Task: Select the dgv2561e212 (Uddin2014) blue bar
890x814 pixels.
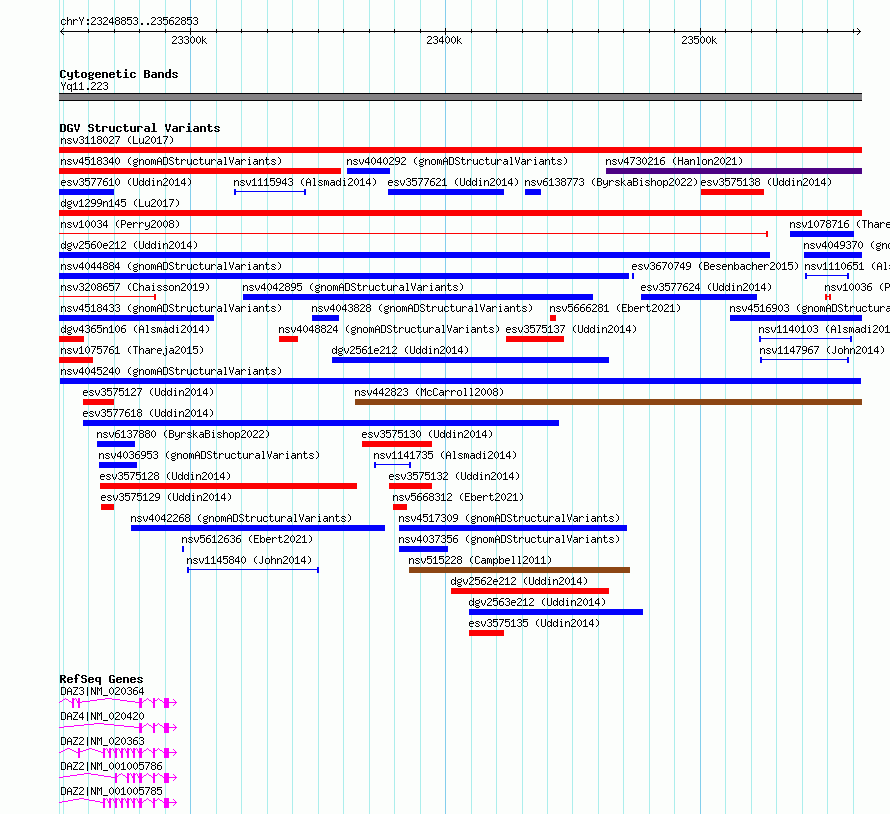Action: point(471,360)
